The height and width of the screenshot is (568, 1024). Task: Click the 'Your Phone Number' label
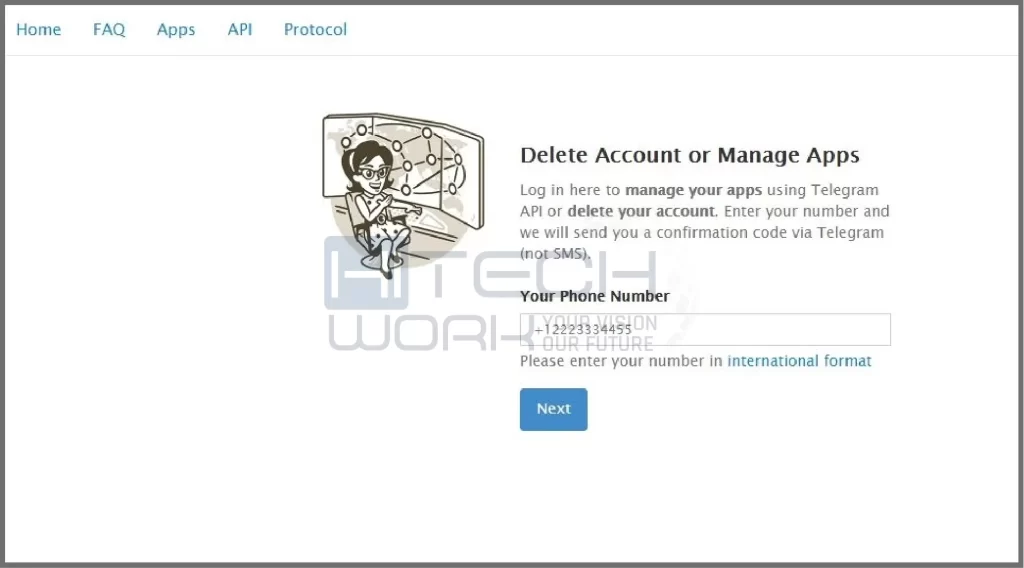[x=595, y=296]
